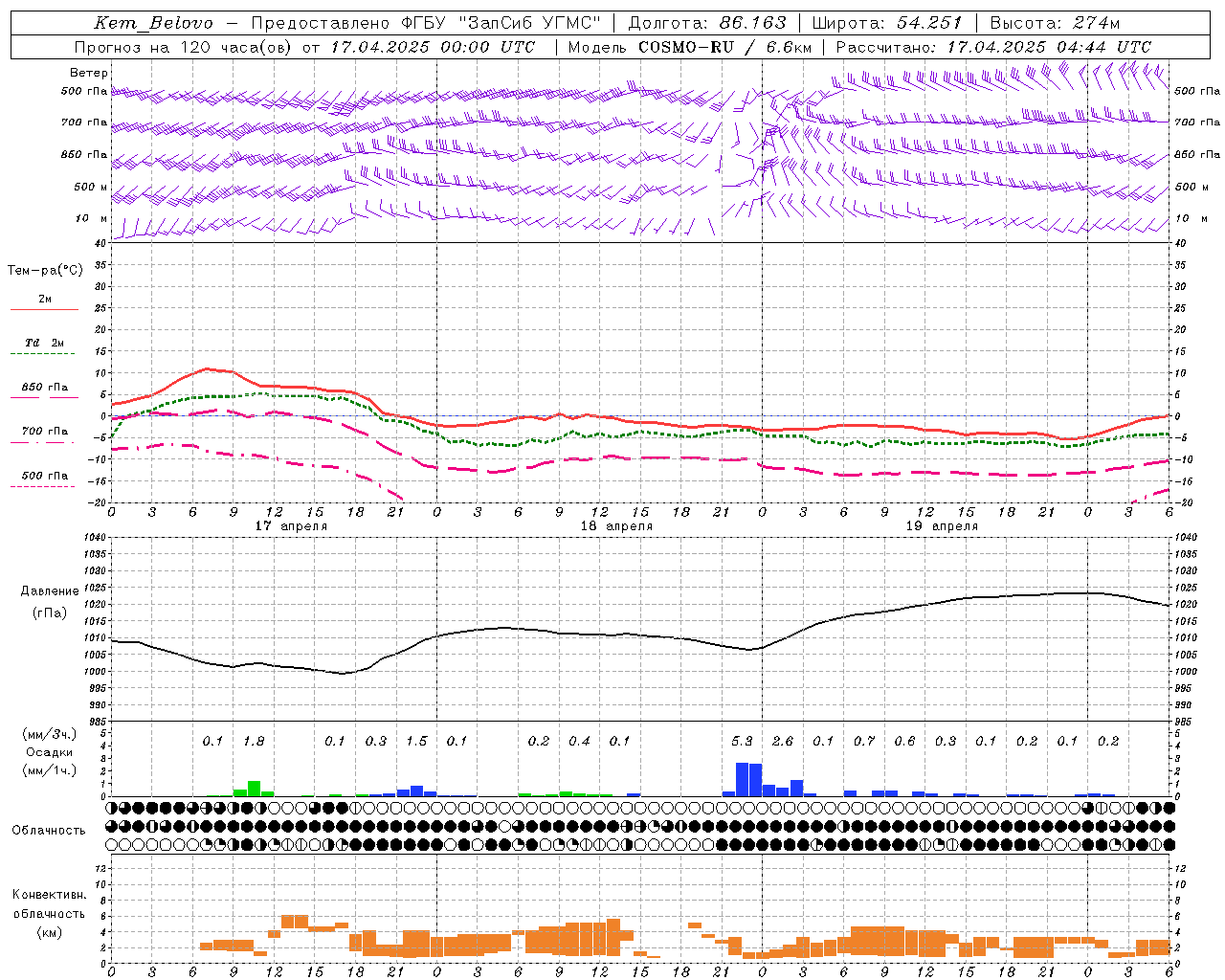1225x980 pixels.
Task: Select the computed time 17.04.2025 04:44 UTC
Action: (1049, 47)
